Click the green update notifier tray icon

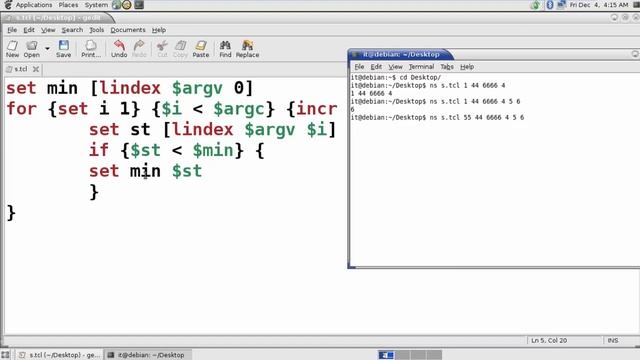tap(535, 5)
